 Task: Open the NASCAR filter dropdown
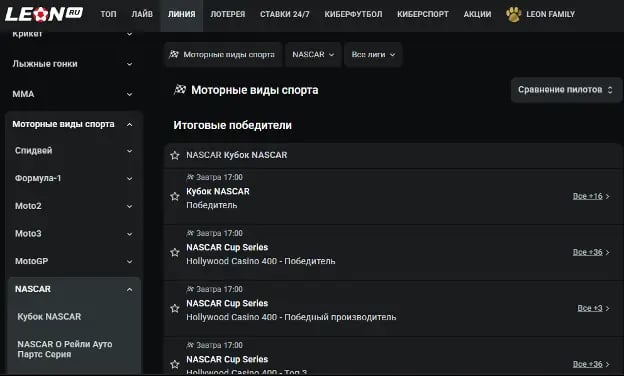coord(313,55)
